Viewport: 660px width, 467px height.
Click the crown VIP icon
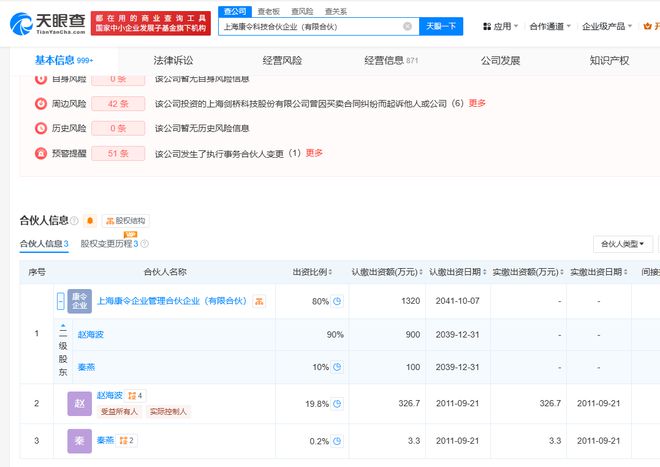(x=647, y=27)
